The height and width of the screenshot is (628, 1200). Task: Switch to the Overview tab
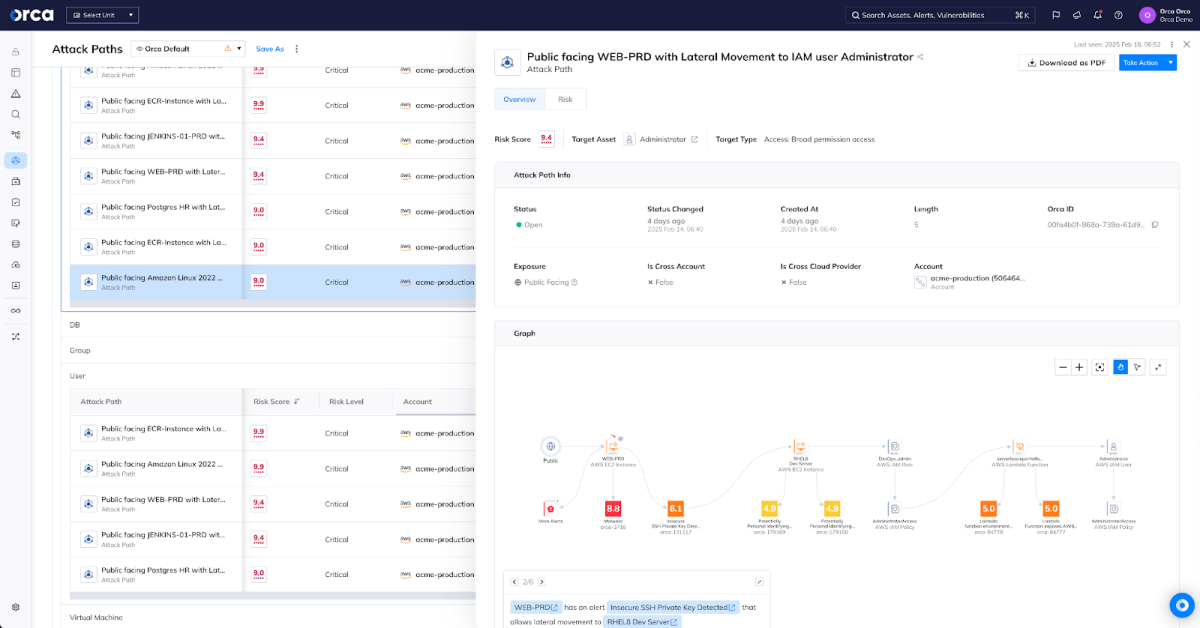click(x=520, y=99)
